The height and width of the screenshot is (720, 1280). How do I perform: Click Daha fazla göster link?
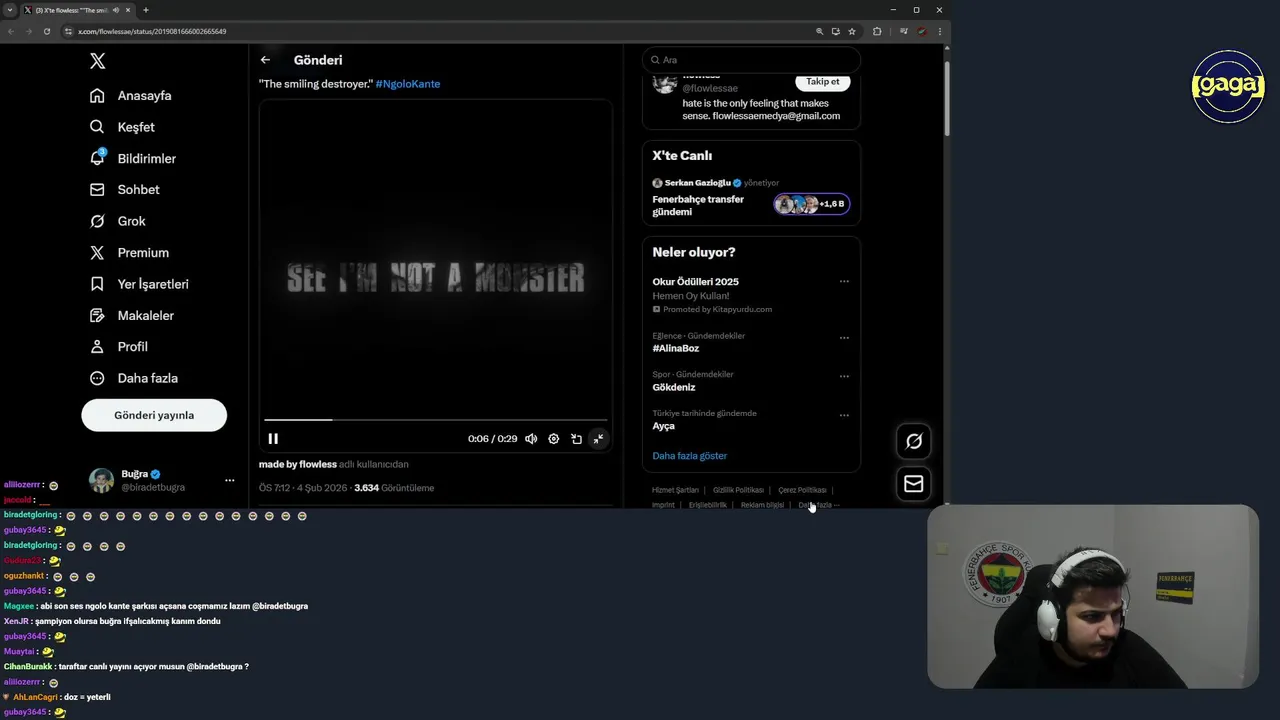click(690, 456)
